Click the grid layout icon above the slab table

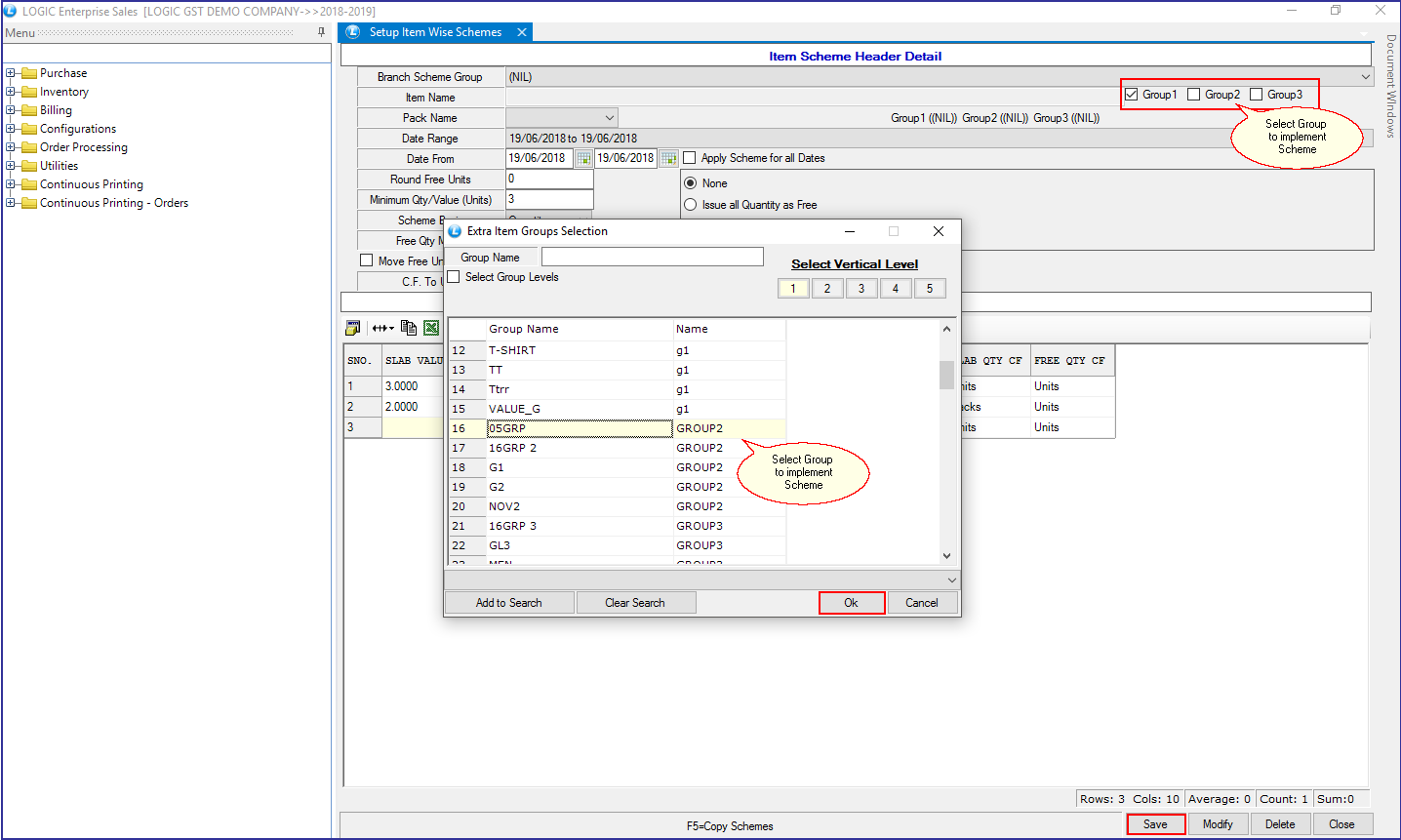(x=353, y=329)
